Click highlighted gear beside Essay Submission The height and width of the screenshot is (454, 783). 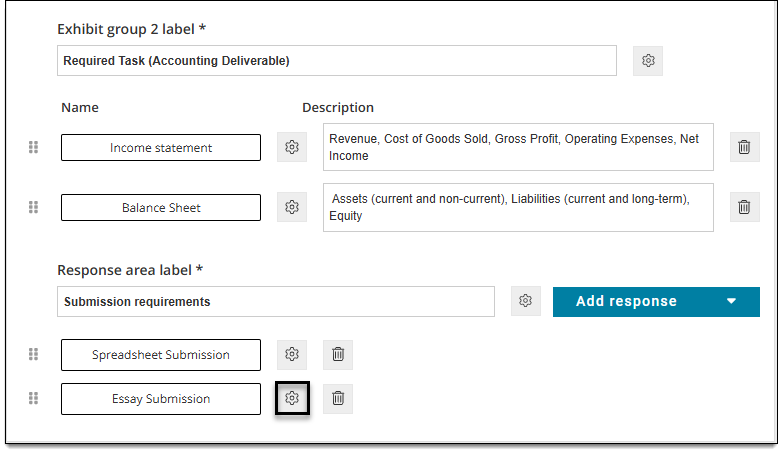(x=292, y=399)
